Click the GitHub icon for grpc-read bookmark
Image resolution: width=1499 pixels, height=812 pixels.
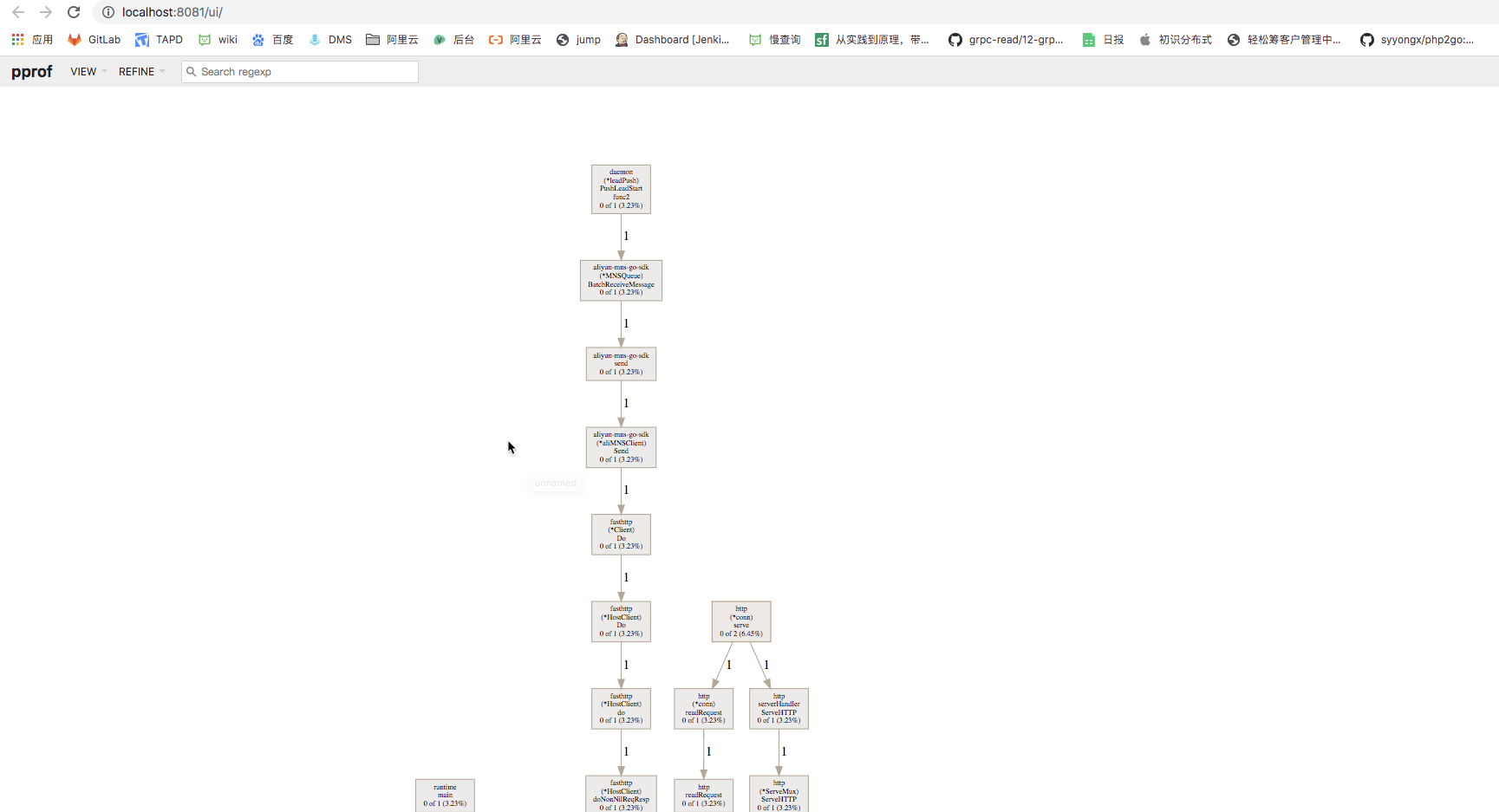[x=955, y=39]
